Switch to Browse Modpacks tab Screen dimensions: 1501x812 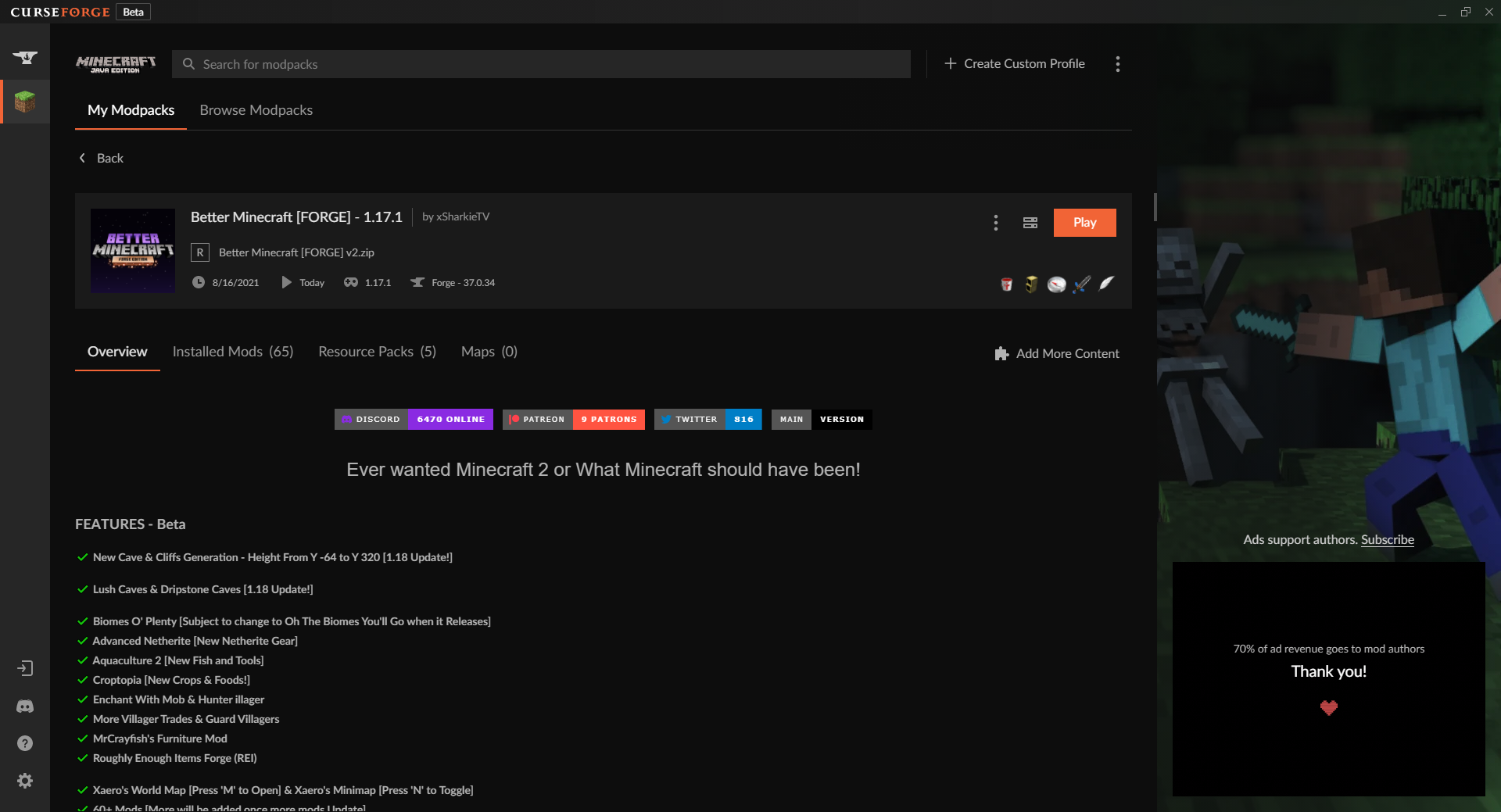point(256,110)
